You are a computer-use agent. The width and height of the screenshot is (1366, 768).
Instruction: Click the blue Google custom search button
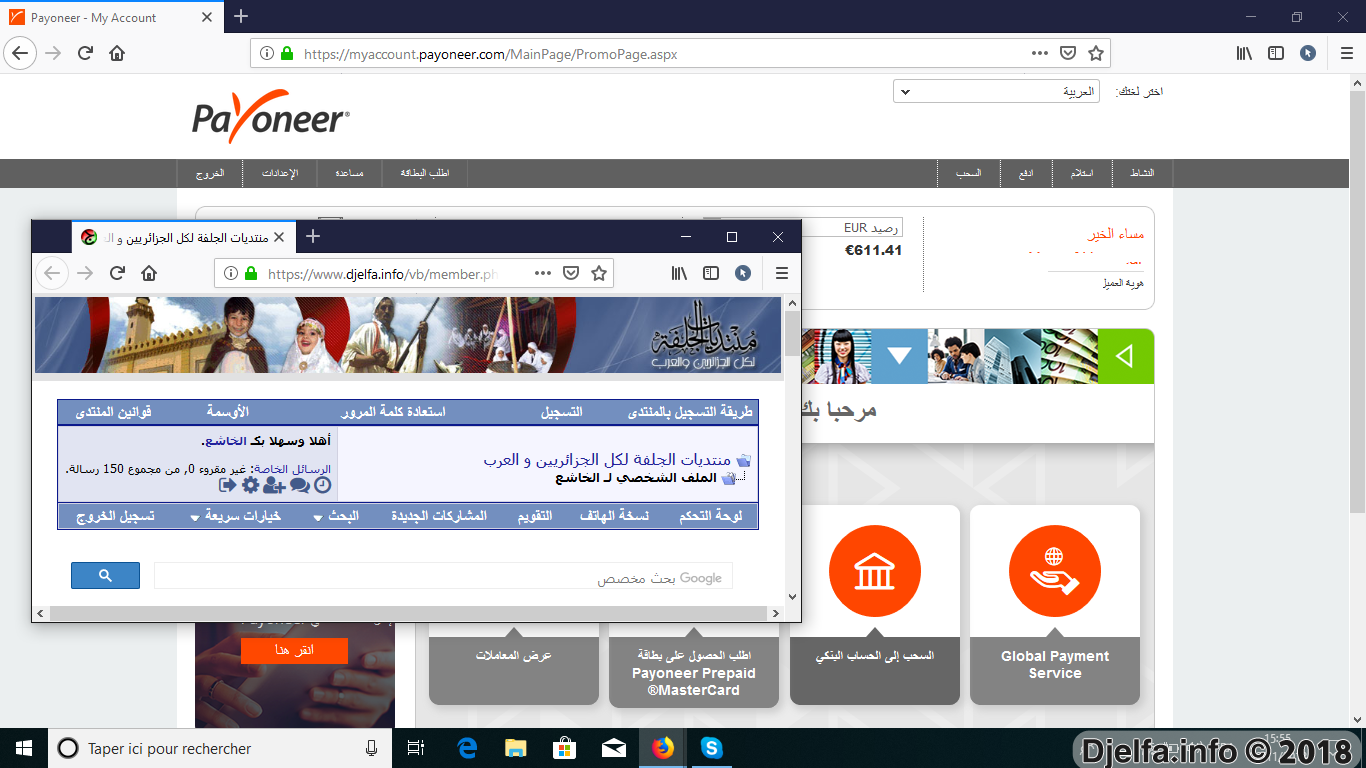pos(105,575)
